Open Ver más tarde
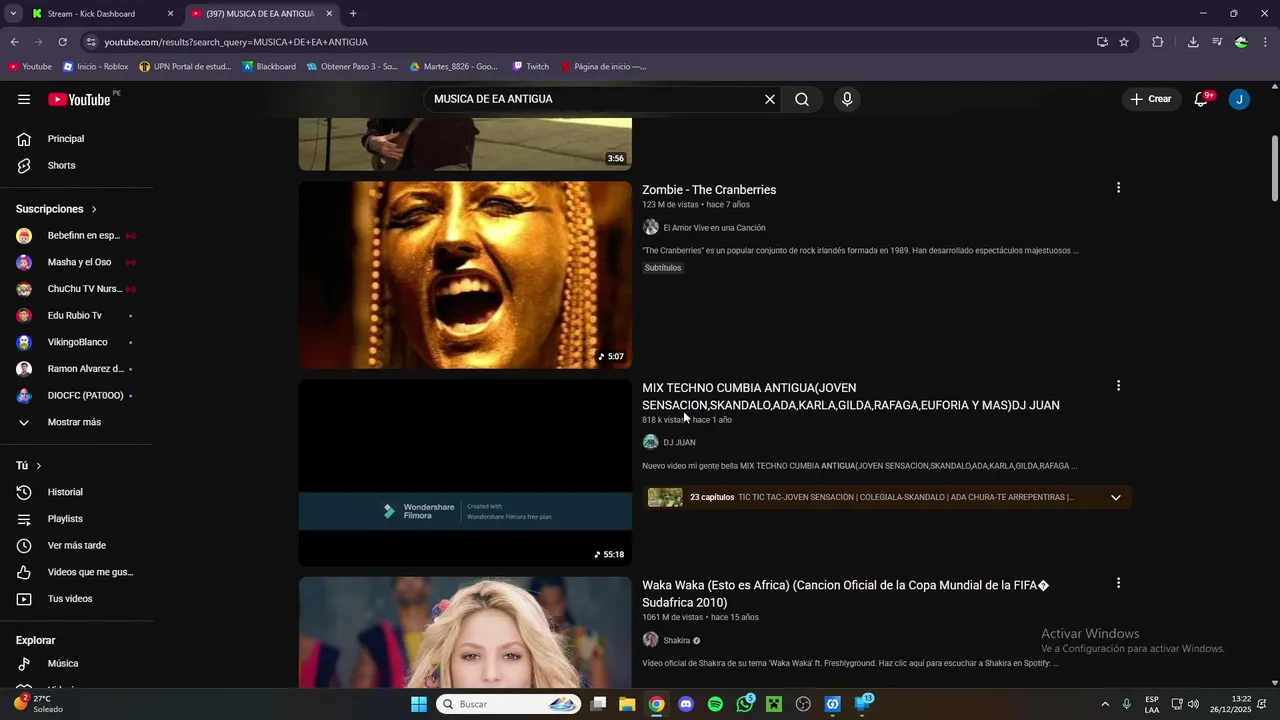This screenshot has width=1280, height=720. click(x=77, y=545)
